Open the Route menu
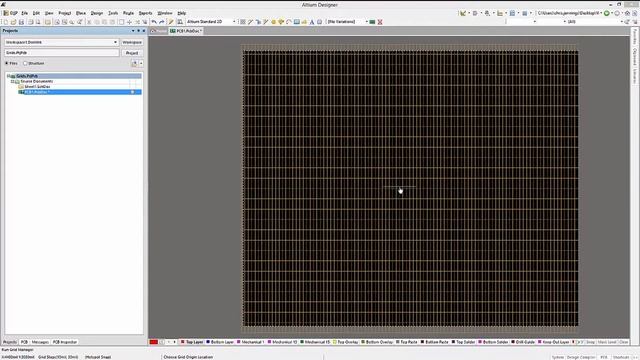The height and width of the screenshot is (360, 640). (x=129, y=13)
